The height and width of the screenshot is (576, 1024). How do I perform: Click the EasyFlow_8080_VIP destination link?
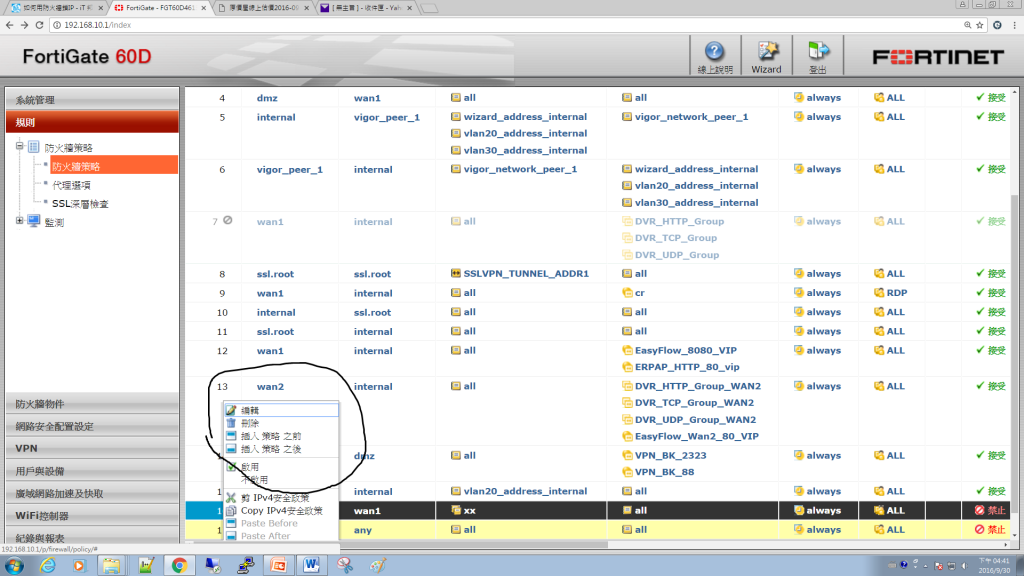(x=686, y=351)
